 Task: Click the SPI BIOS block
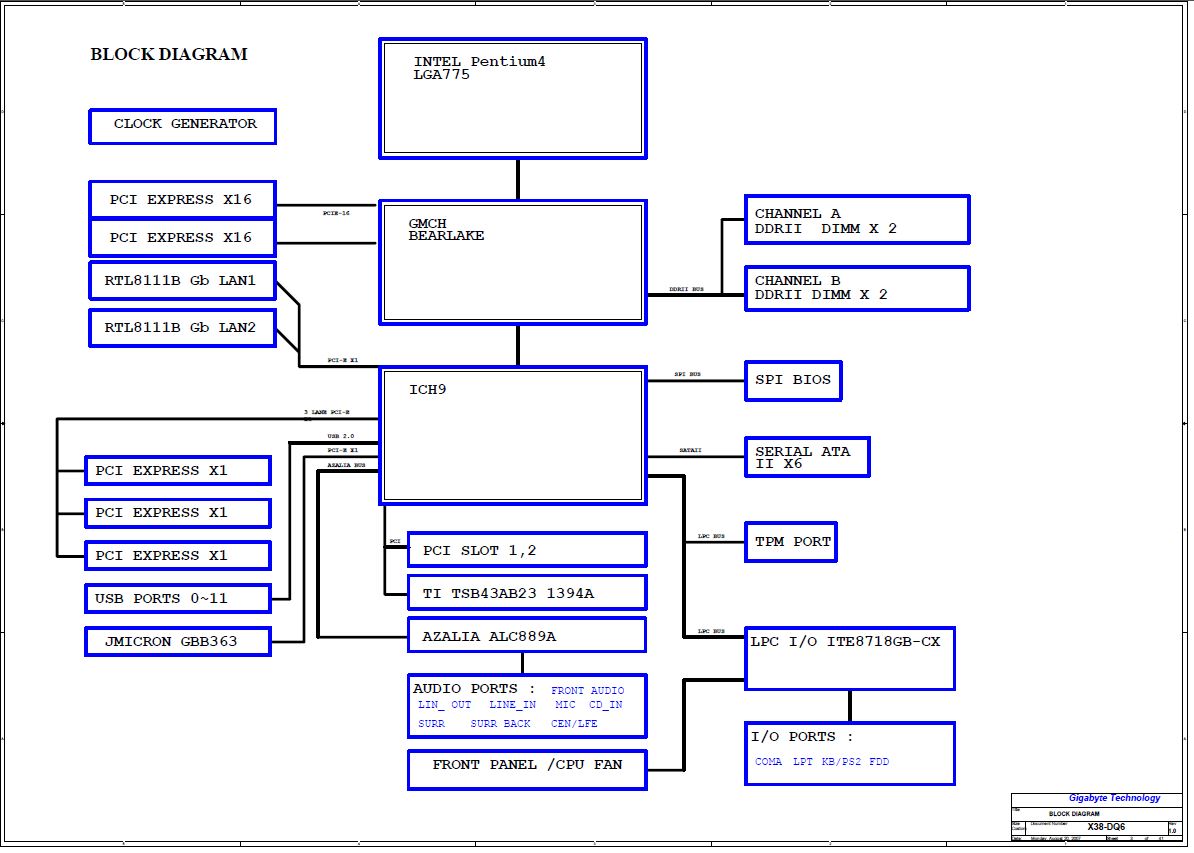(793, 380)
